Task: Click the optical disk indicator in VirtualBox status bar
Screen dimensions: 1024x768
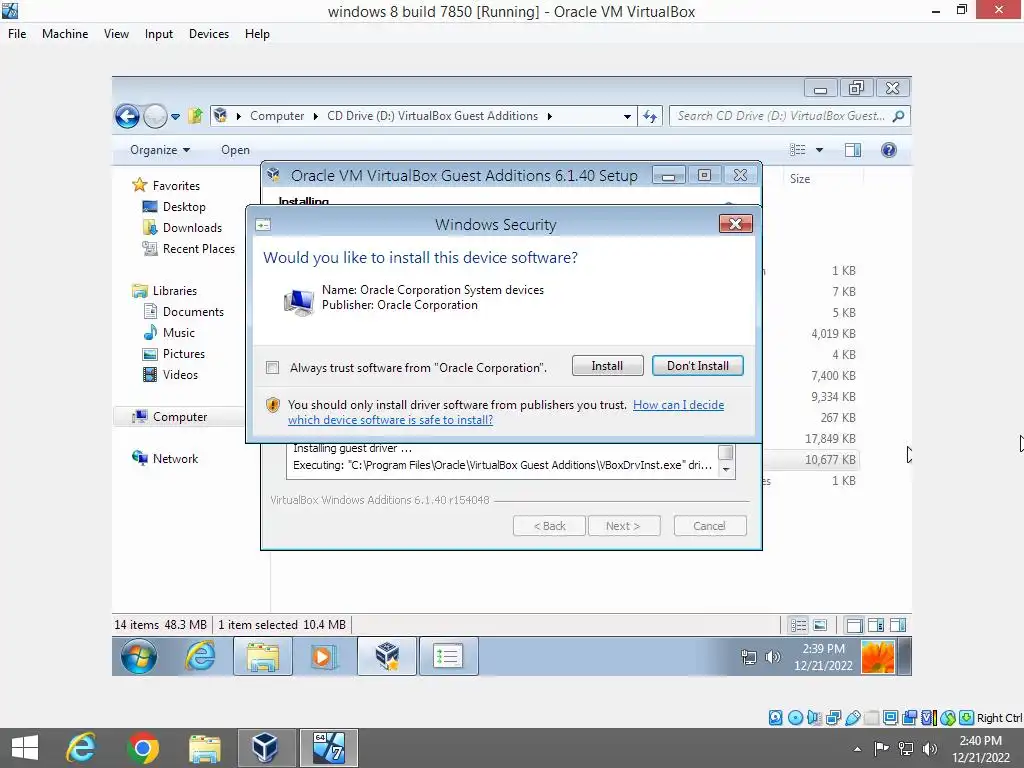Action: click(795, 718)
